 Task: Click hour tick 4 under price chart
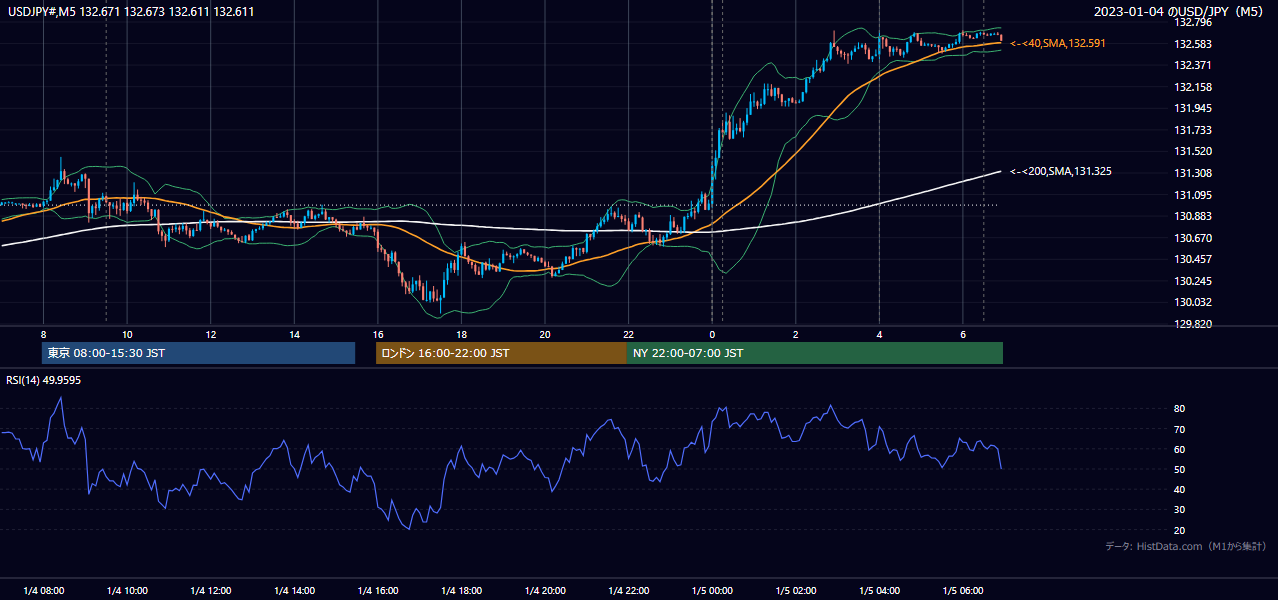point(879,334)
